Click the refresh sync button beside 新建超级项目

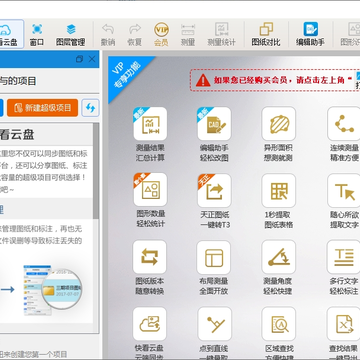(90, 108)
